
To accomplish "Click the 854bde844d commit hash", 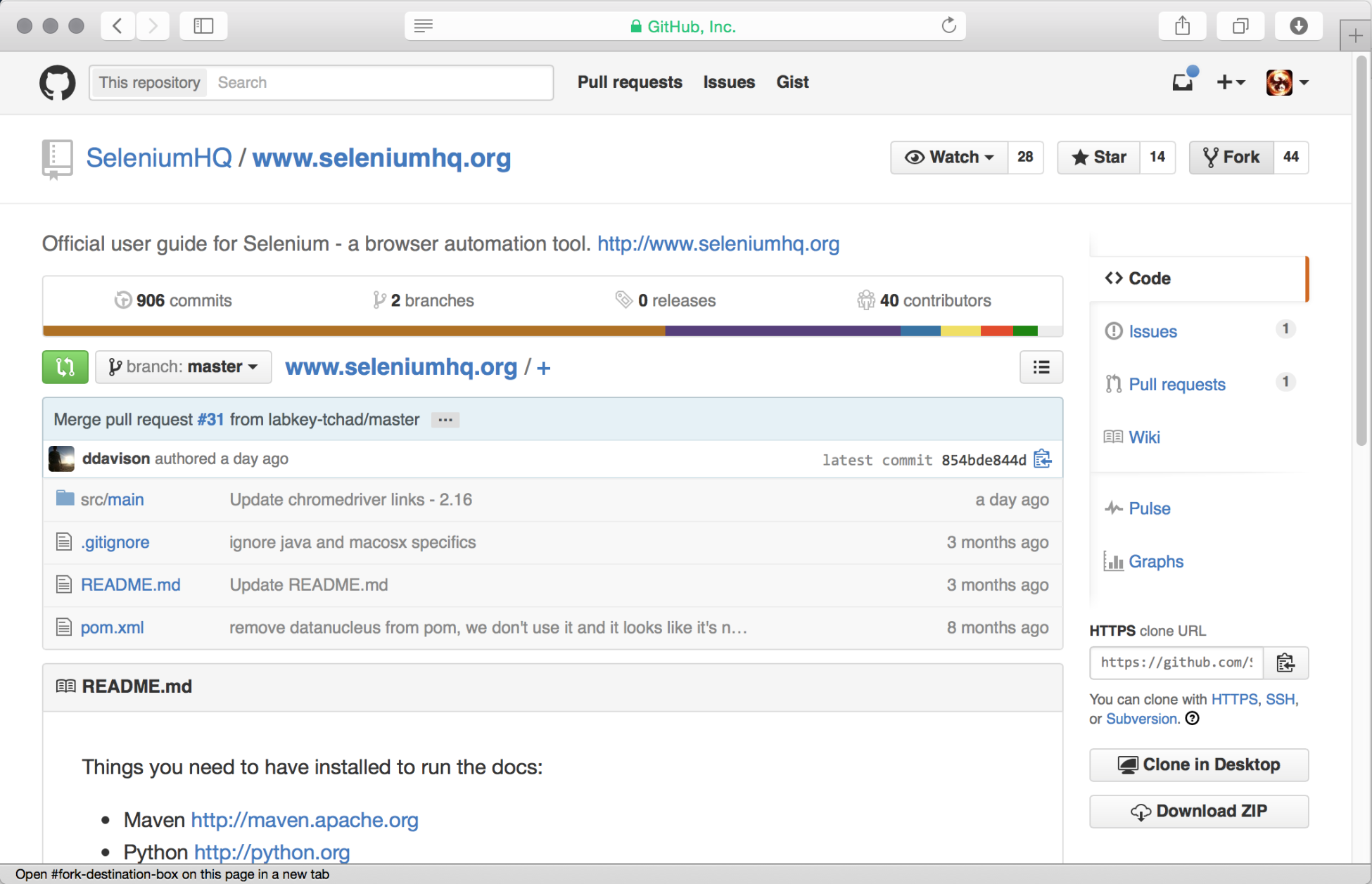I will click(x=984, y=460).
